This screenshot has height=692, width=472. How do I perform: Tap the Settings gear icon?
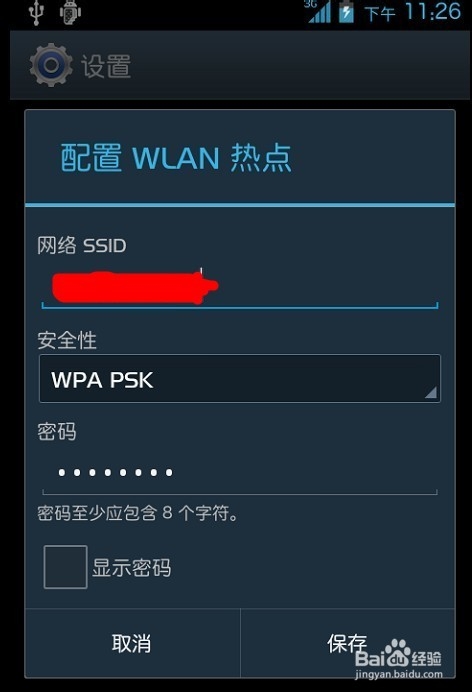tap(51, 65)
